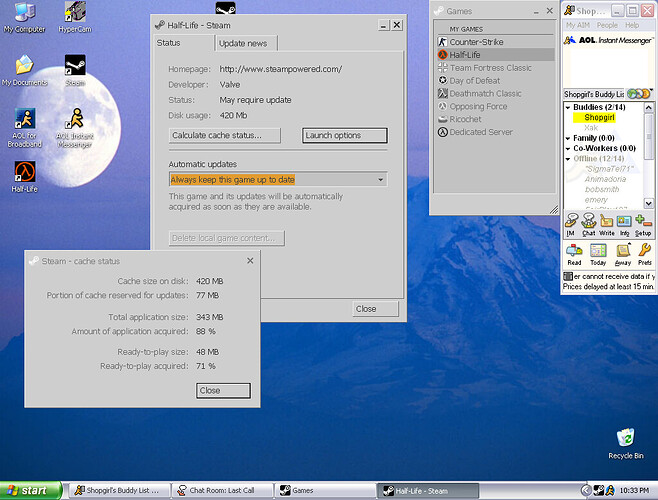Viewport: 658px width, 500px height.
Task: Click Shopgirl's Buddy List header tab
Action: tap(593, 94)
